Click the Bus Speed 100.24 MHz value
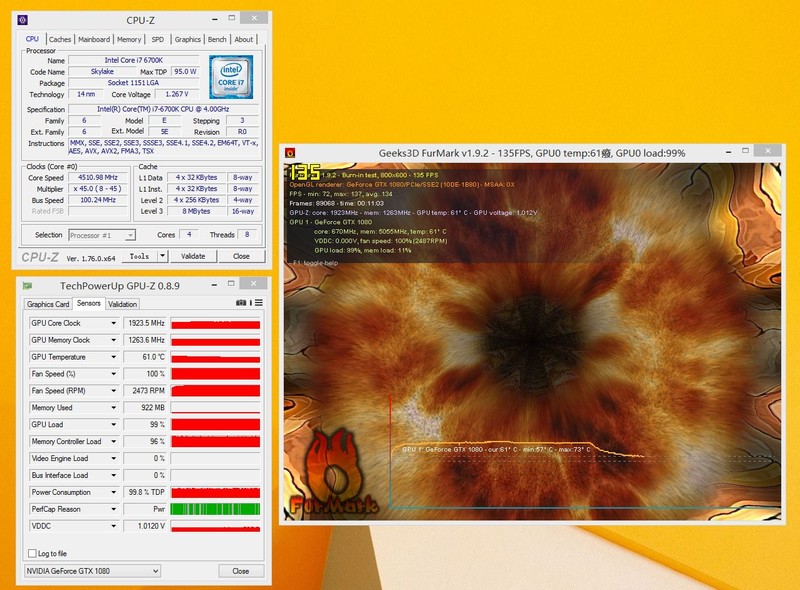This screenshot has height=590, width=800. coord(97,200)
